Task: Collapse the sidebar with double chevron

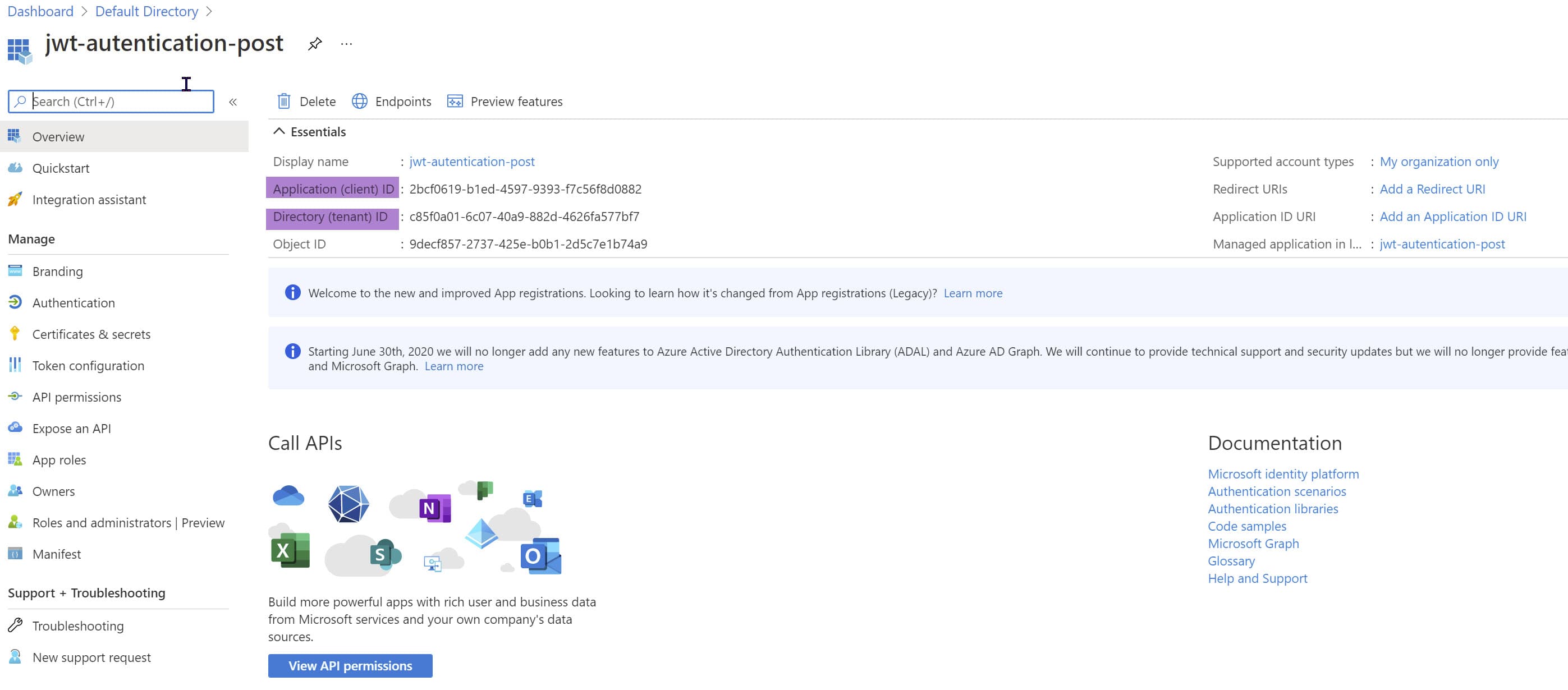Action: coord(232,102)
